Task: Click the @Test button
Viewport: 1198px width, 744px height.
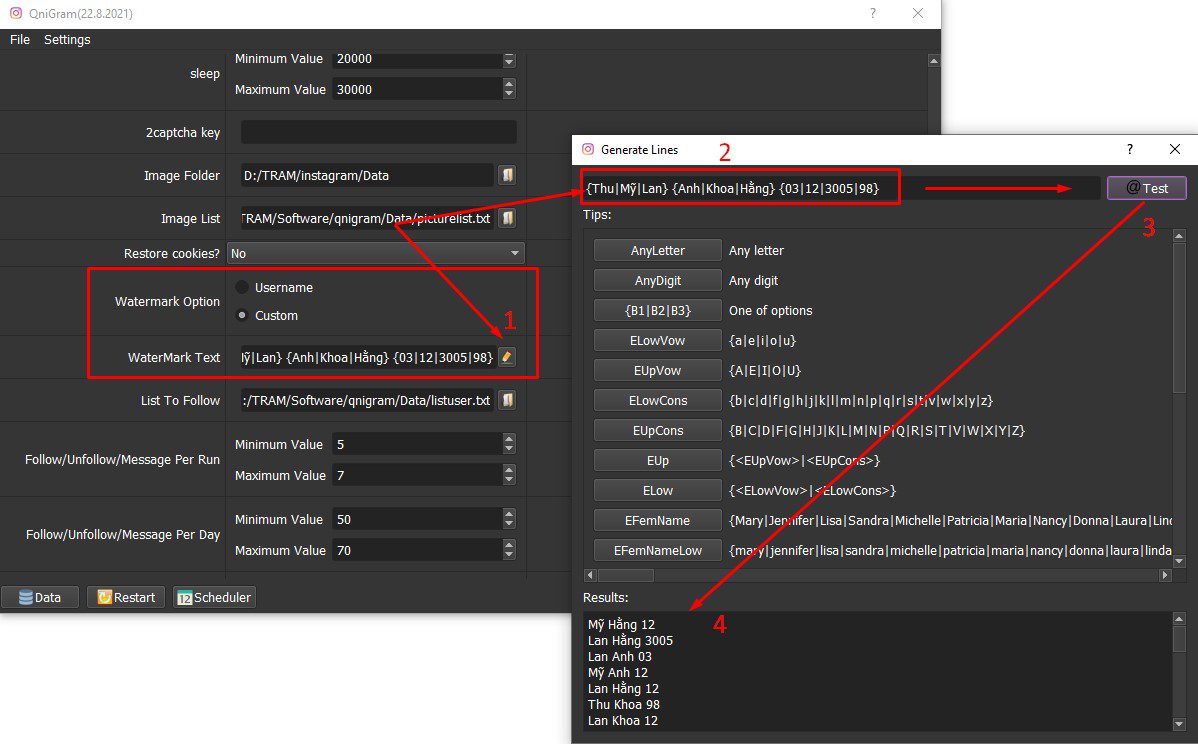Action: pos(1146,188)
